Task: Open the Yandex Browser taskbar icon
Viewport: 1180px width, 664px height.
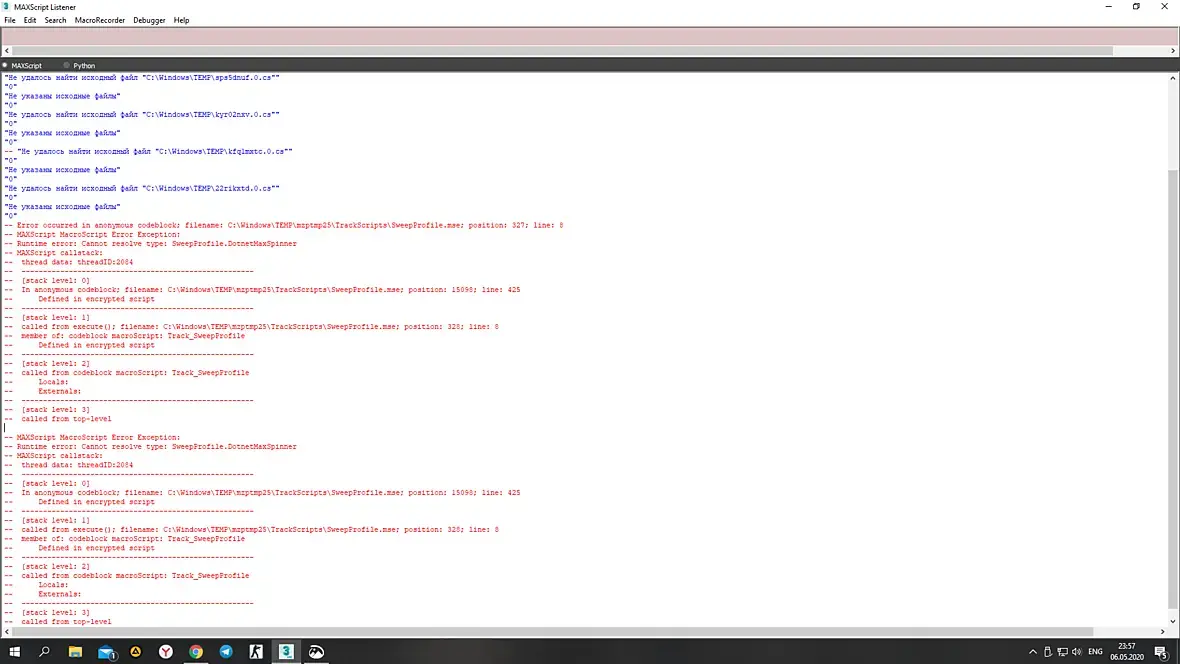Action: tap(166, 651)
